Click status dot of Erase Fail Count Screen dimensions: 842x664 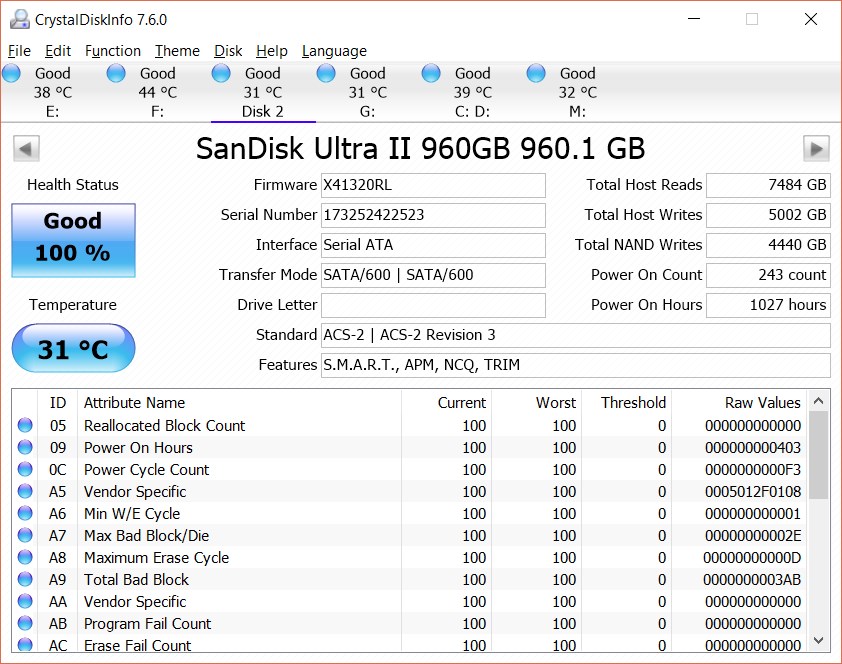[25, 644]
